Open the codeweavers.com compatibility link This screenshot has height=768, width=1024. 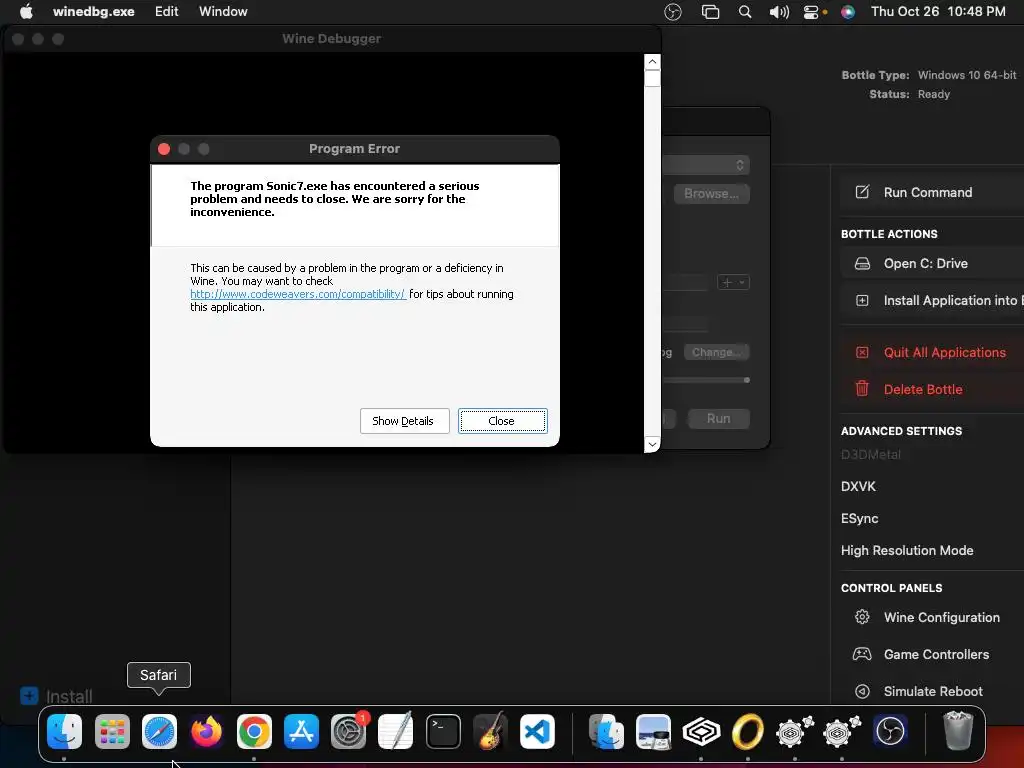click(x=298, y=294)
